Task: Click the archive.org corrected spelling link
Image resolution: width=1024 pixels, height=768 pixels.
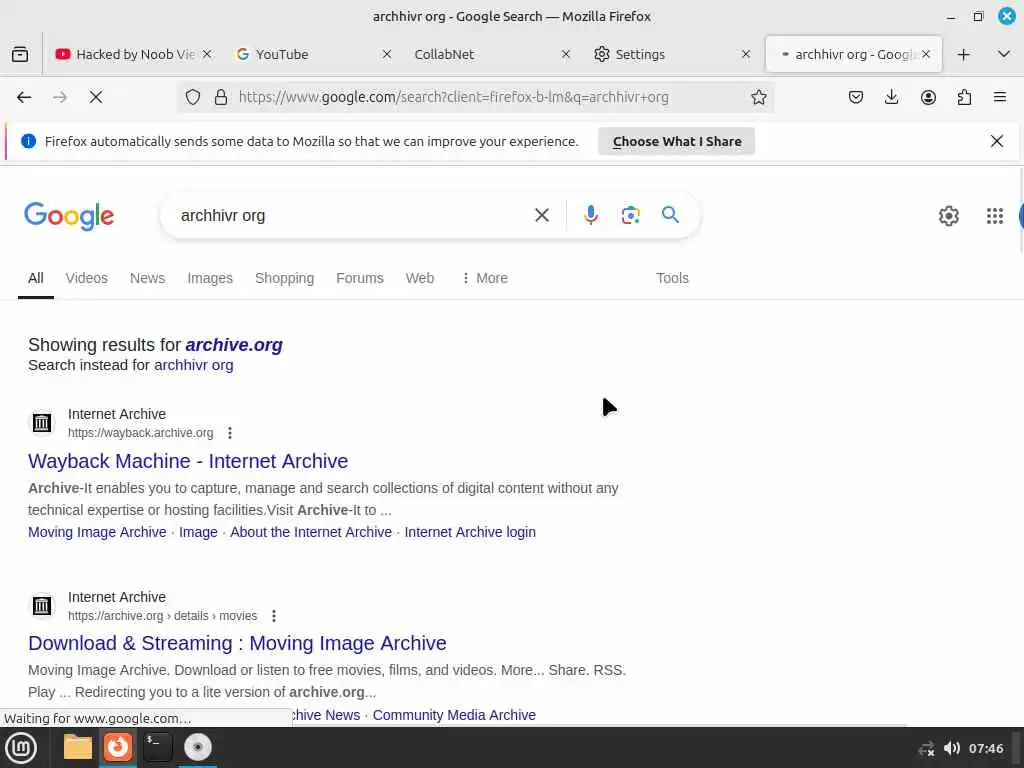Action: click(234, 345)
